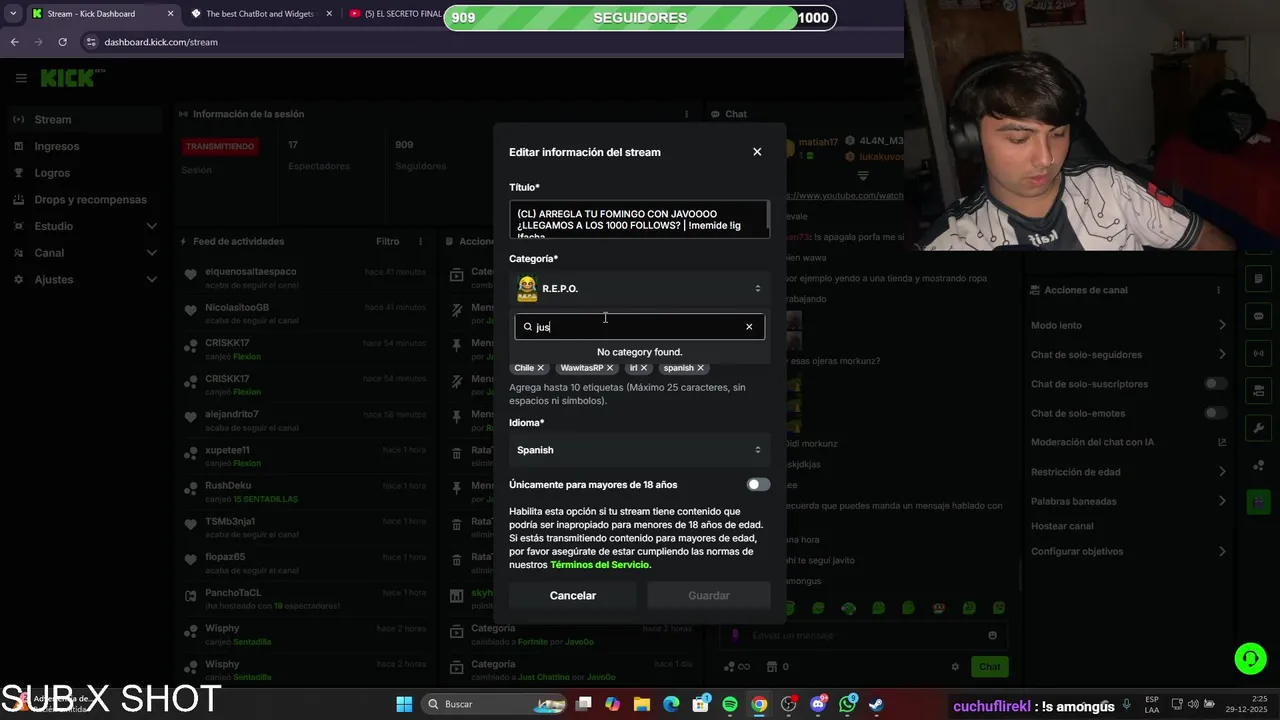Open the Windows Start menu
1280x720 pixels.
tap(404, 704)
